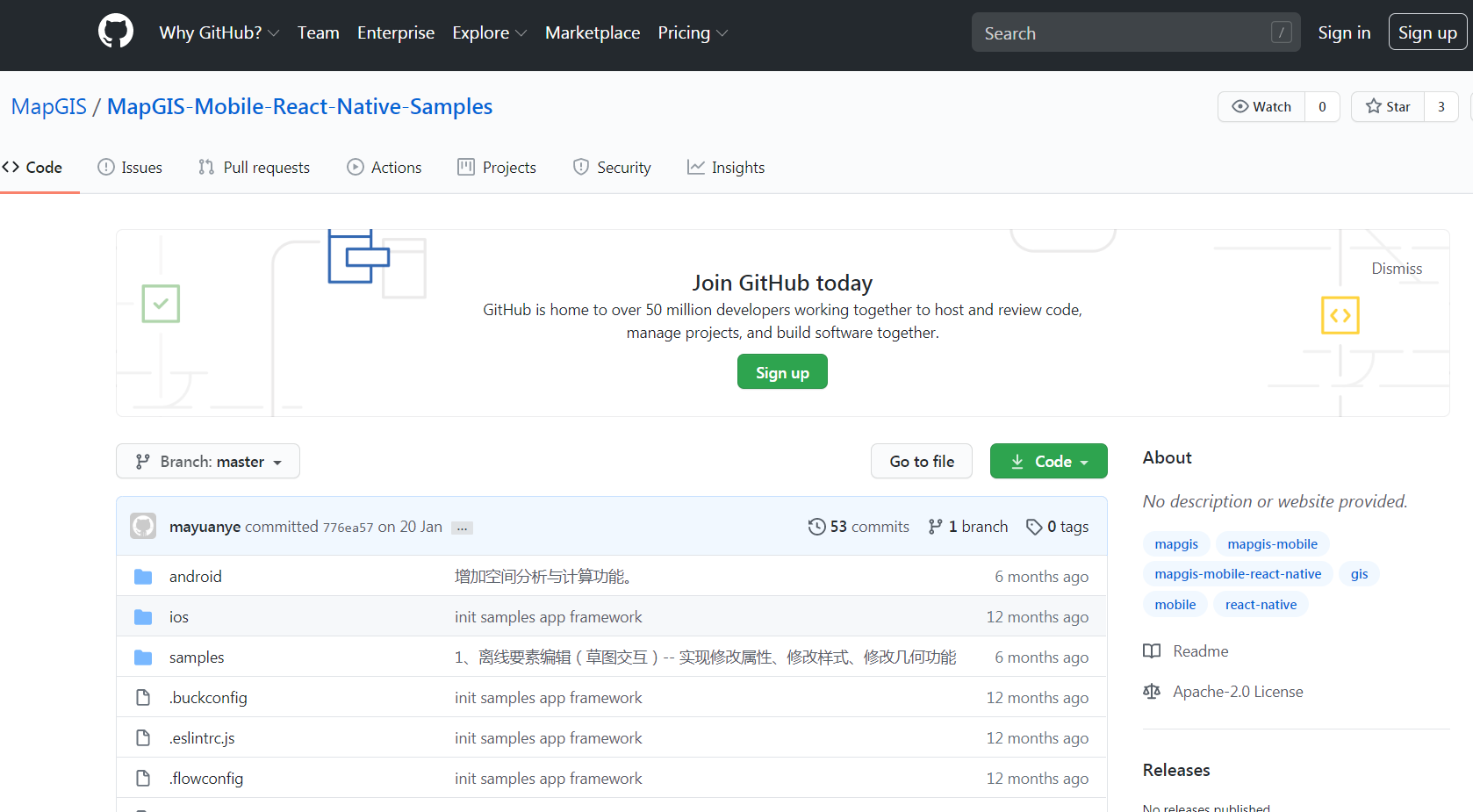Click the slash shortcut icon in search

(1281, 32)
